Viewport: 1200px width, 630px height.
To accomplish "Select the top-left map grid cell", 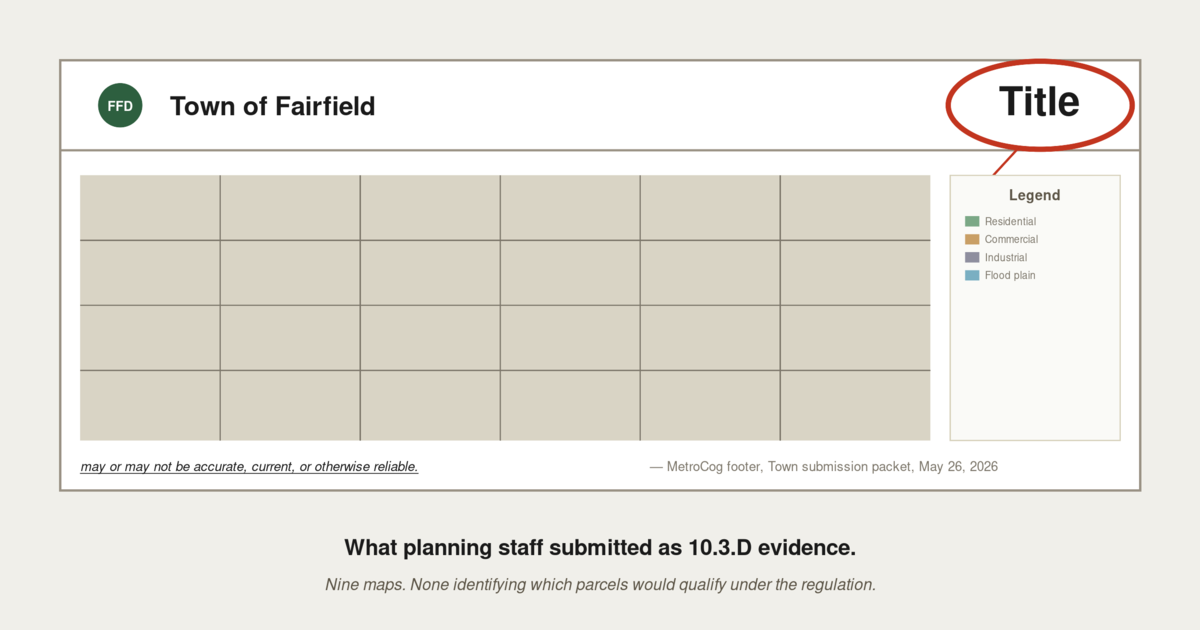I will coord(150,208).
